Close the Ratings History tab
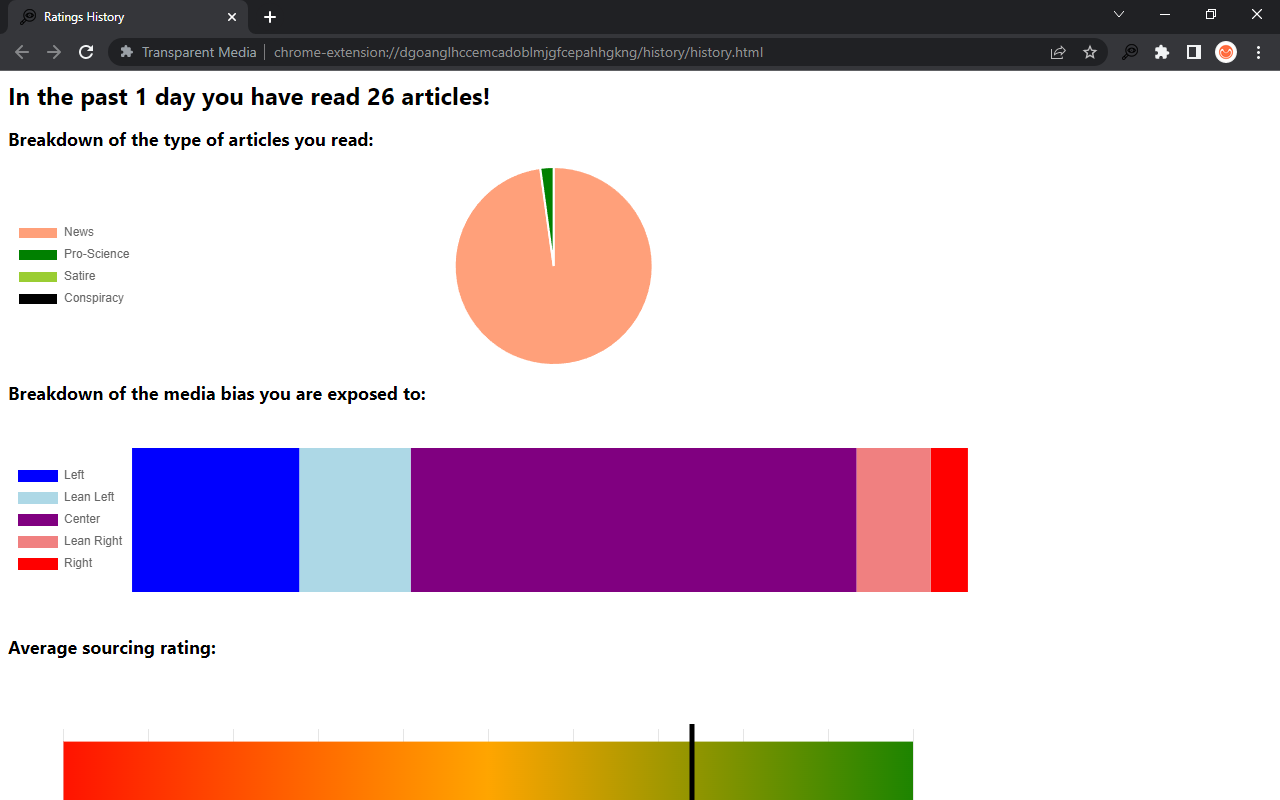Image resolution: width=1280 pixels, height=800 pixels. [x=232, y=17]
